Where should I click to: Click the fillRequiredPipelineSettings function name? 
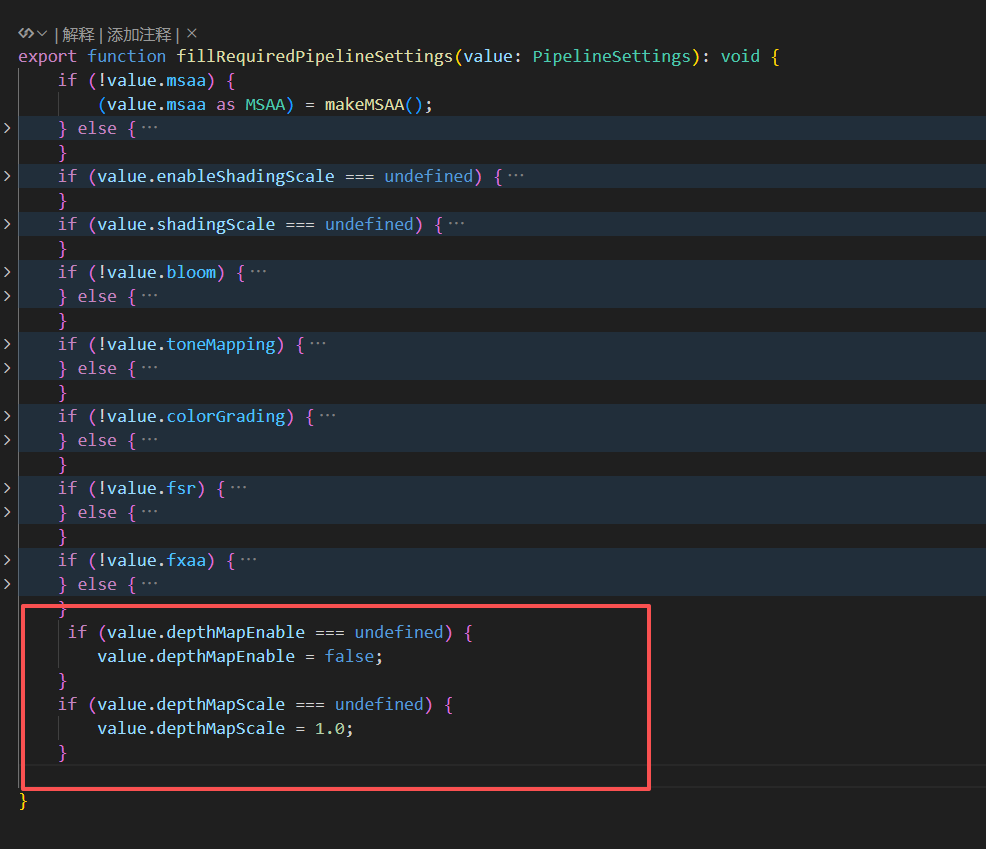314,57
